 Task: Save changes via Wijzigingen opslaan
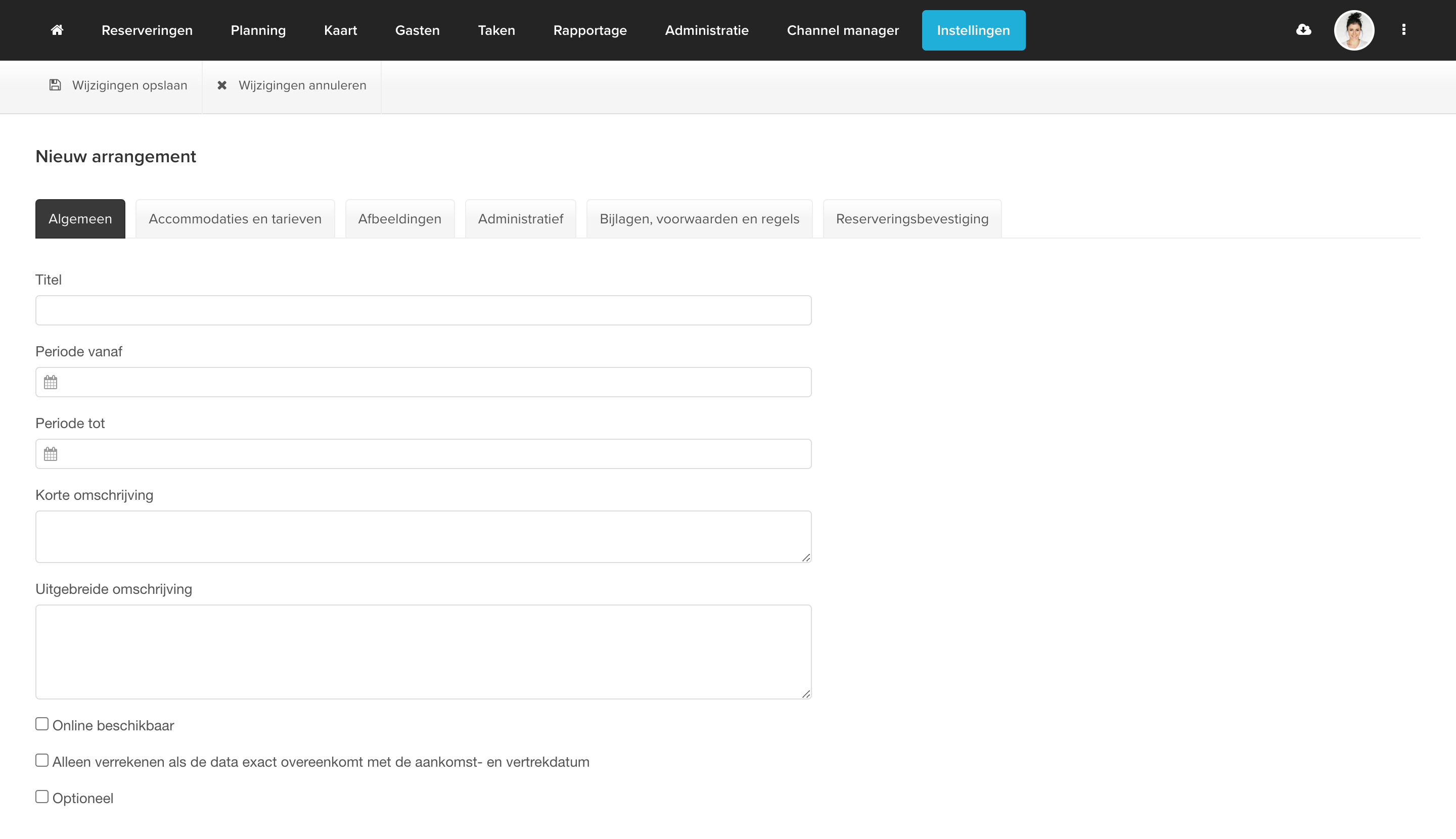tap(118, 85)
